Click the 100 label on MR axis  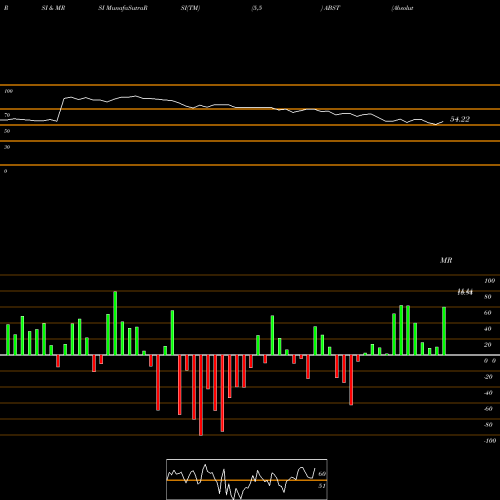pos(489,281)
